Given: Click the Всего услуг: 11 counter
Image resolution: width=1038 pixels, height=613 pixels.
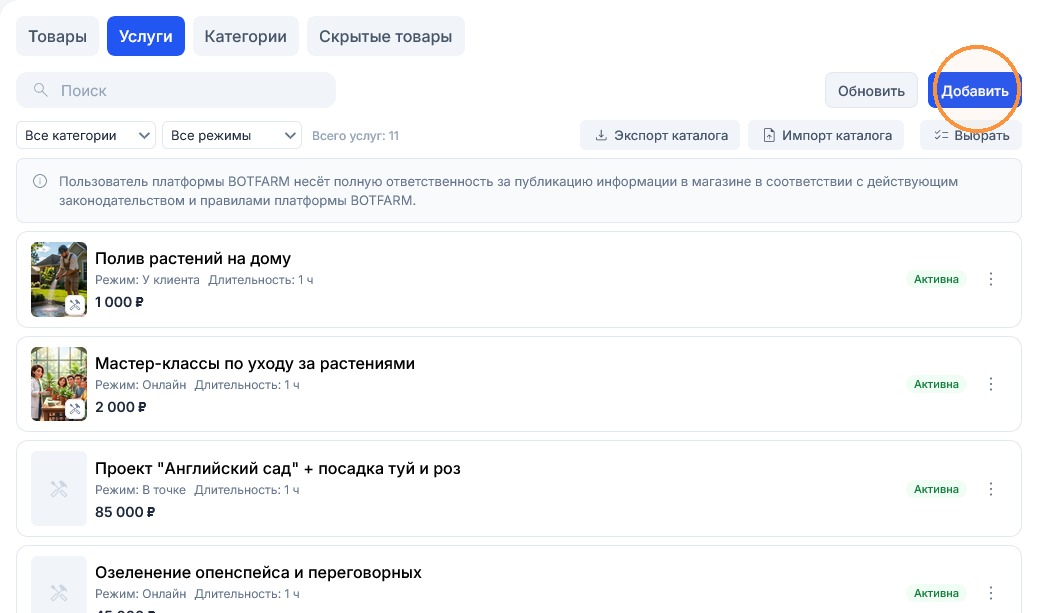Looking at the screenshot, I should [x=355, y=136].
